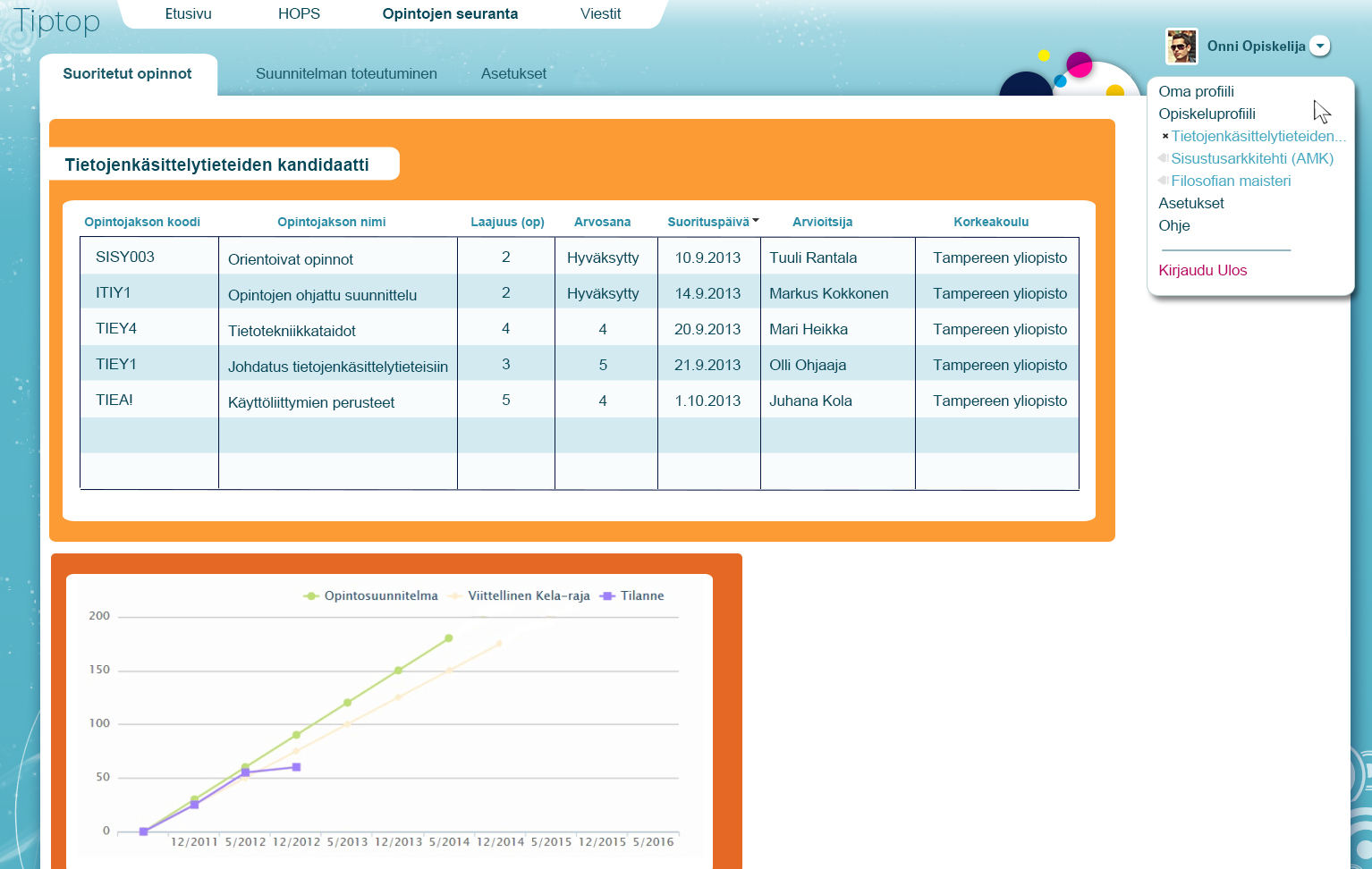This screenshot has height=869, width=1372.
Task: Open Oma profiili menu entry
Action: click(1196, 91)
